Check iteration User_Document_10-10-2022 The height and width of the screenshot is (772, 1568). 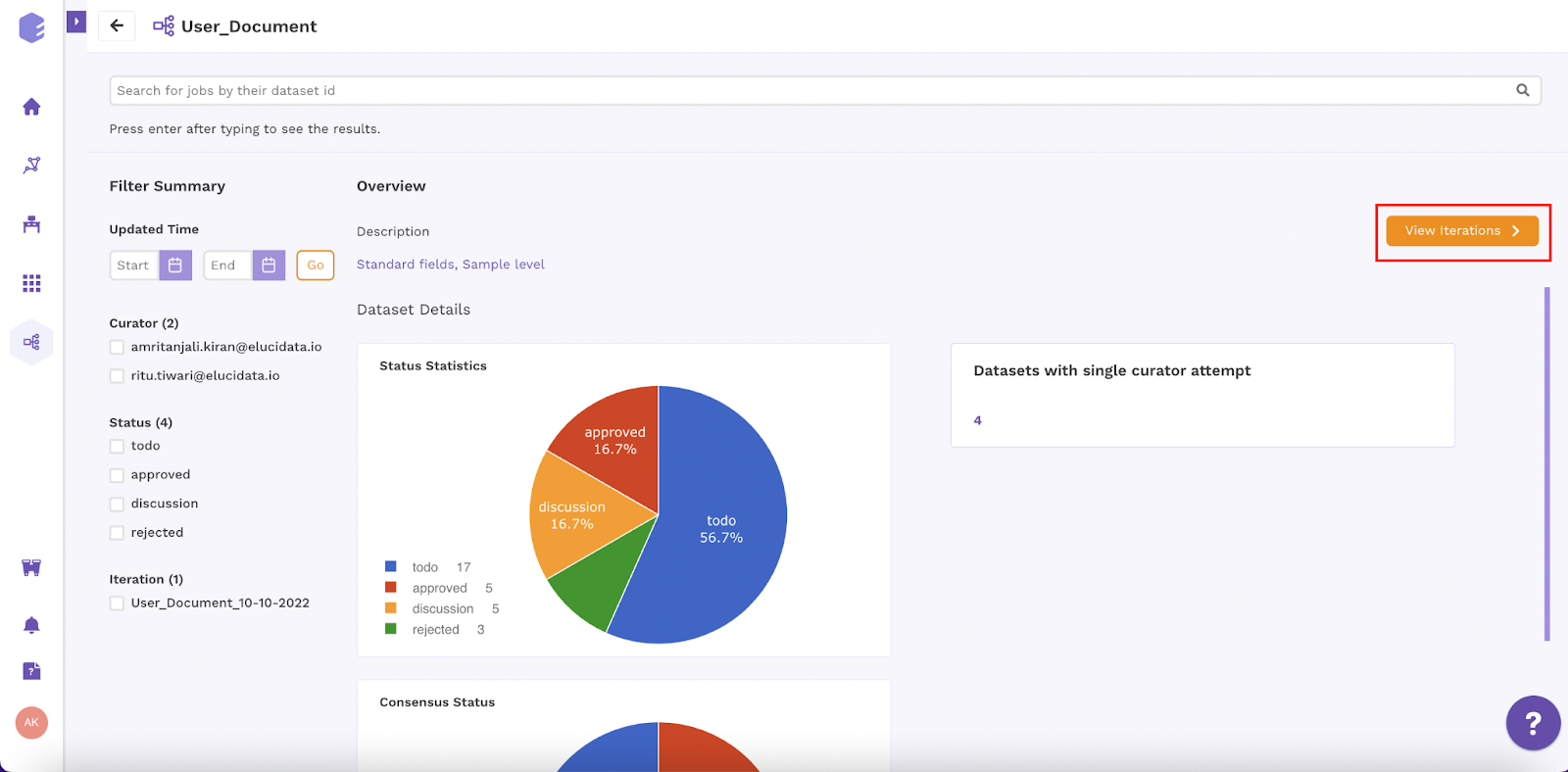pos(117,603)
